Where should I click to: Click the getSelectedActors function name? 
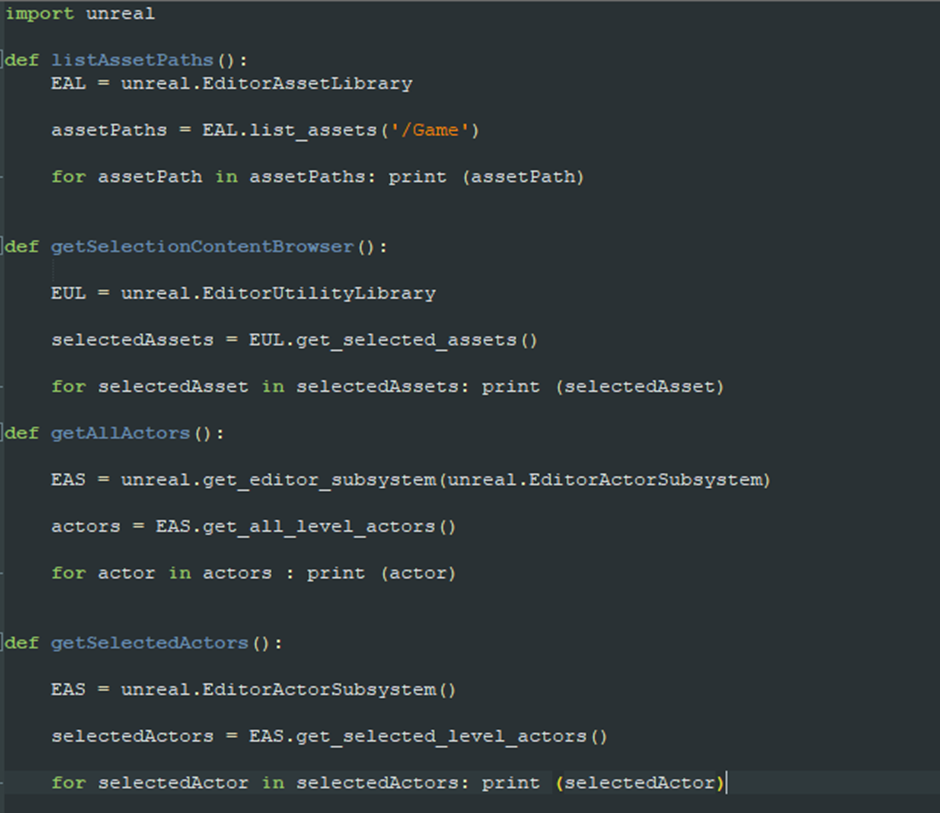(x=149, y=643)
